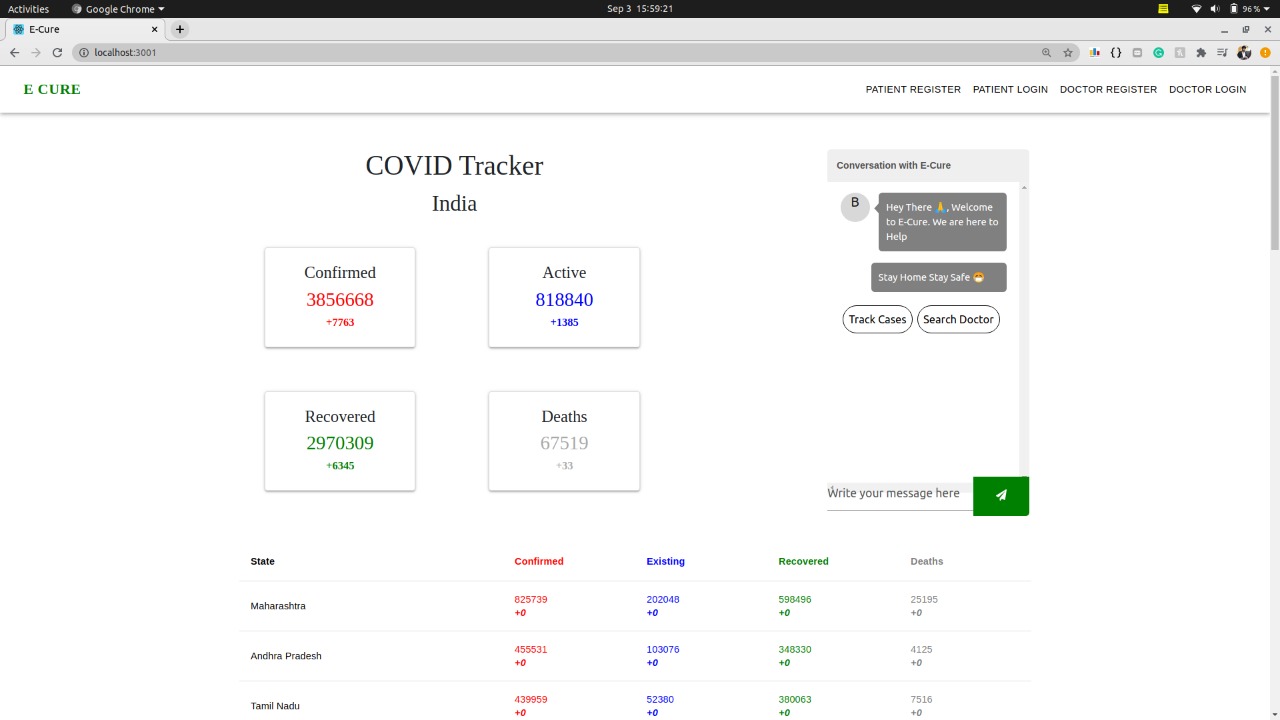Open the Google Chrome app menu in top bar

[118, 9]
